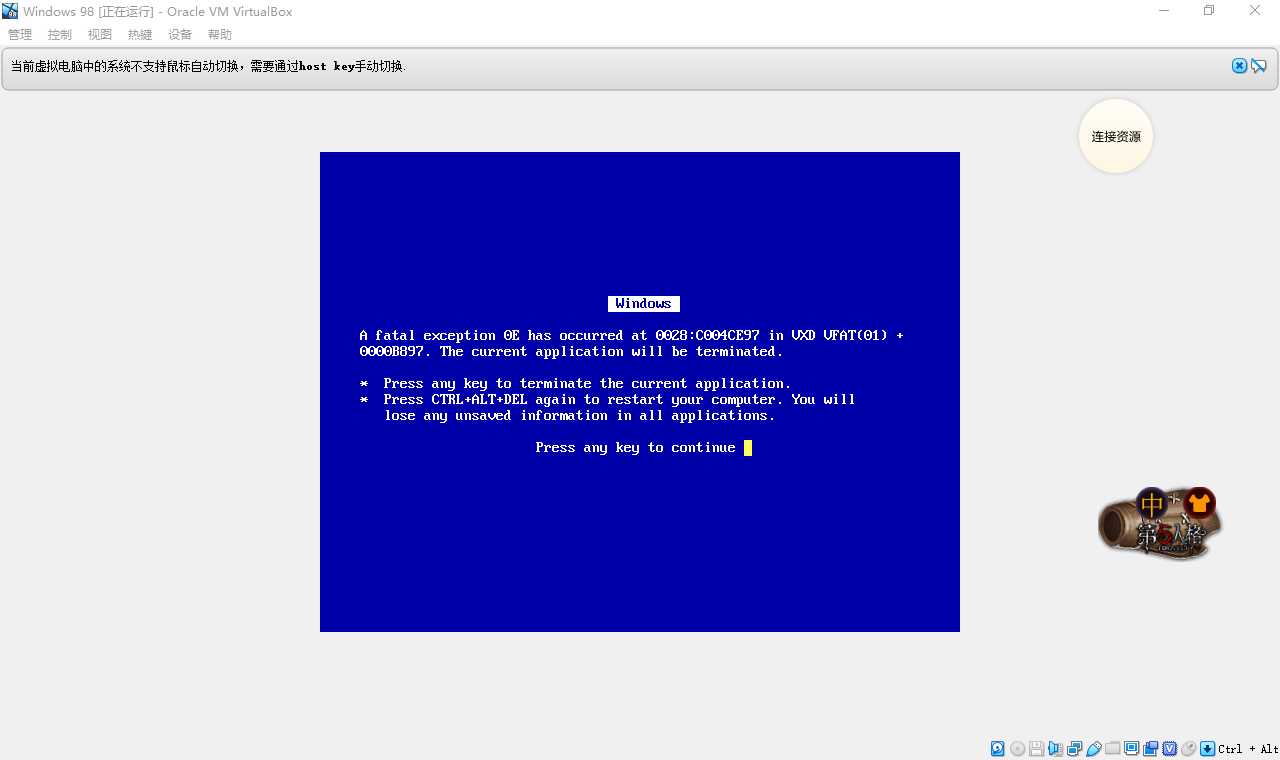Click the shared folders status icon

(1112, 749)
